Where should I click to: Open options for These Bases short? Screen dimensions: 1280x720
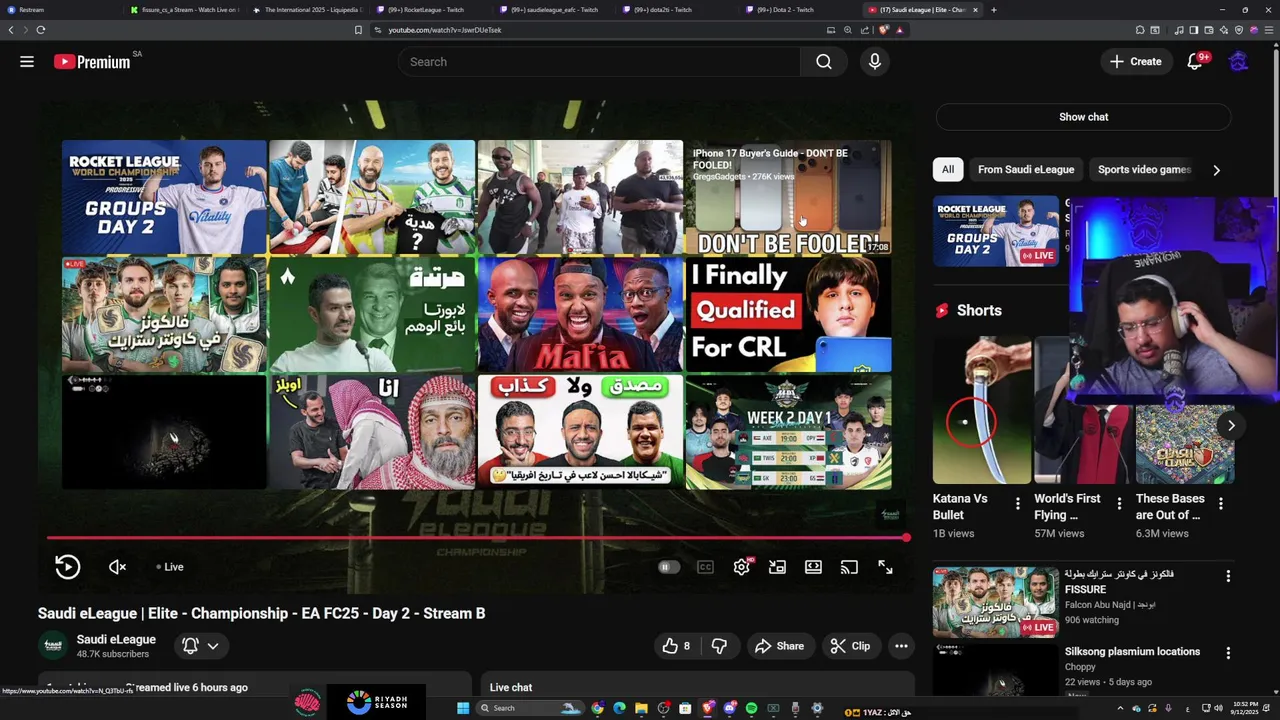pos(1221,504)
